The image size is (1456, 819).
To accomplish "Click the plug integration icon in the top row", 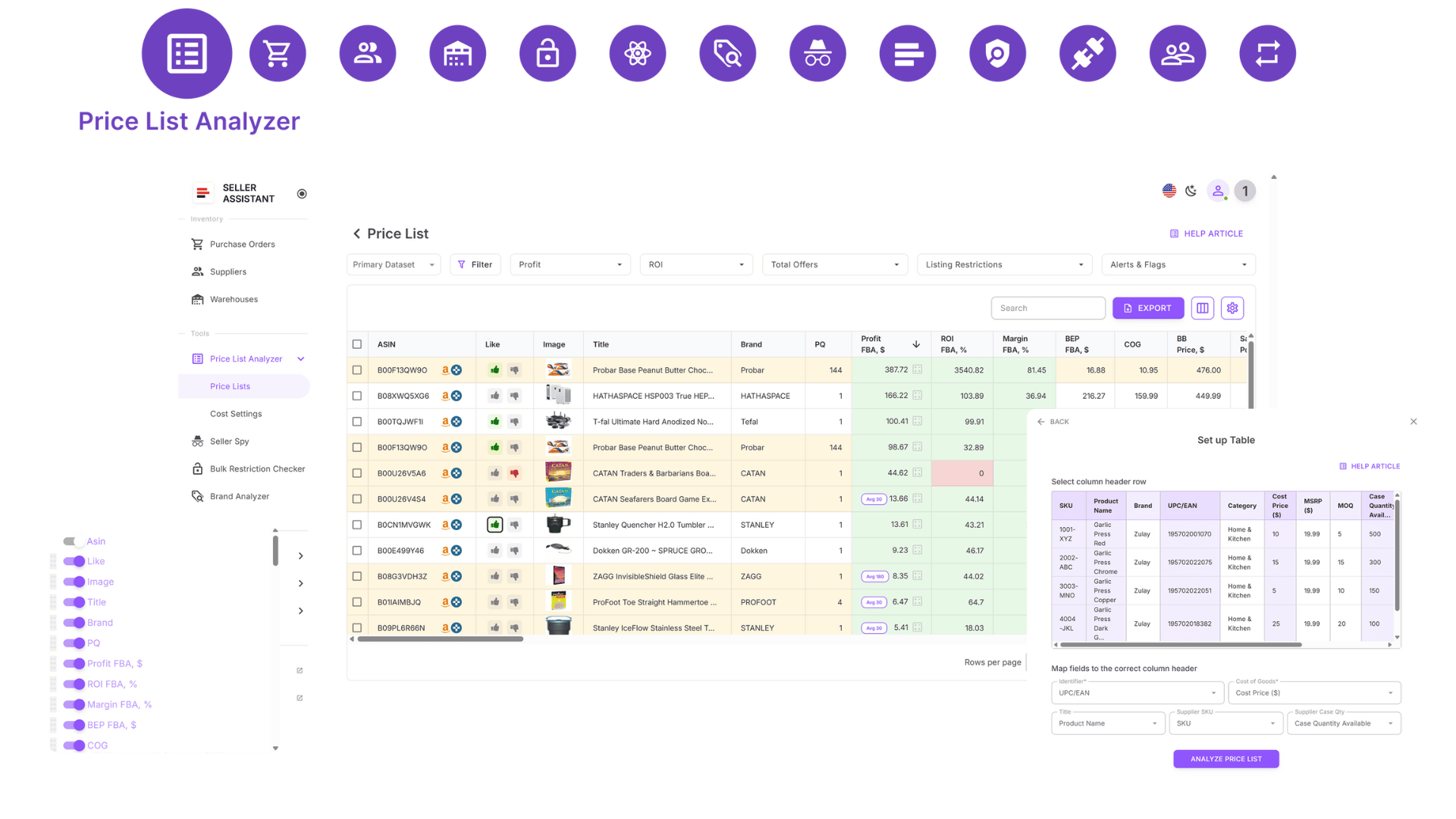I will click(x=1087, y=52).
